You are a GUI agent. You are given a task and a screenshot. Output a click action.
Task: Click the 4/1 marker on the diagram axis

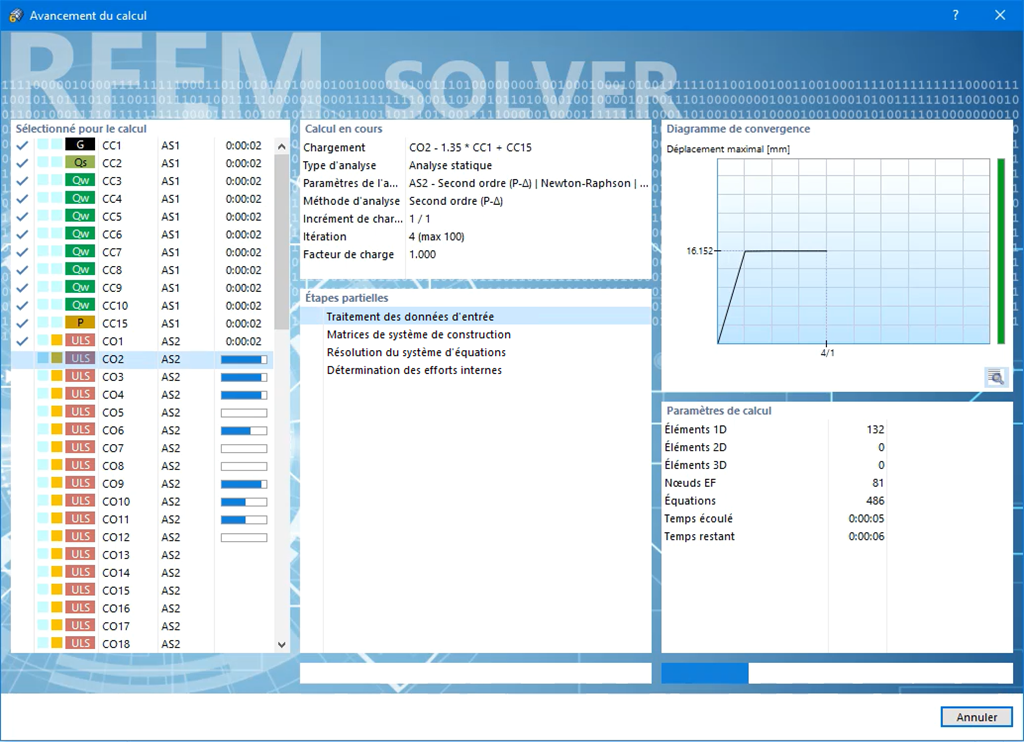click(x=827, y=353)
